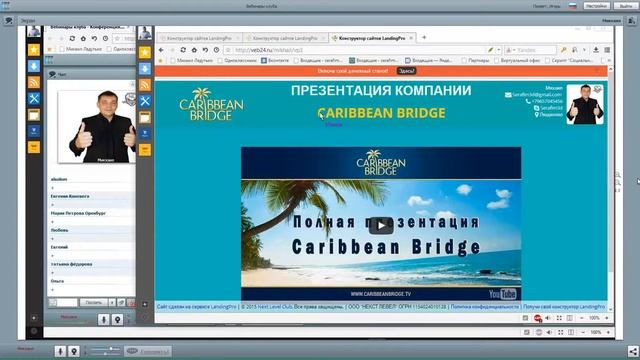Open a new tab with the plus button
640x360 pixels.
(424, 38)
